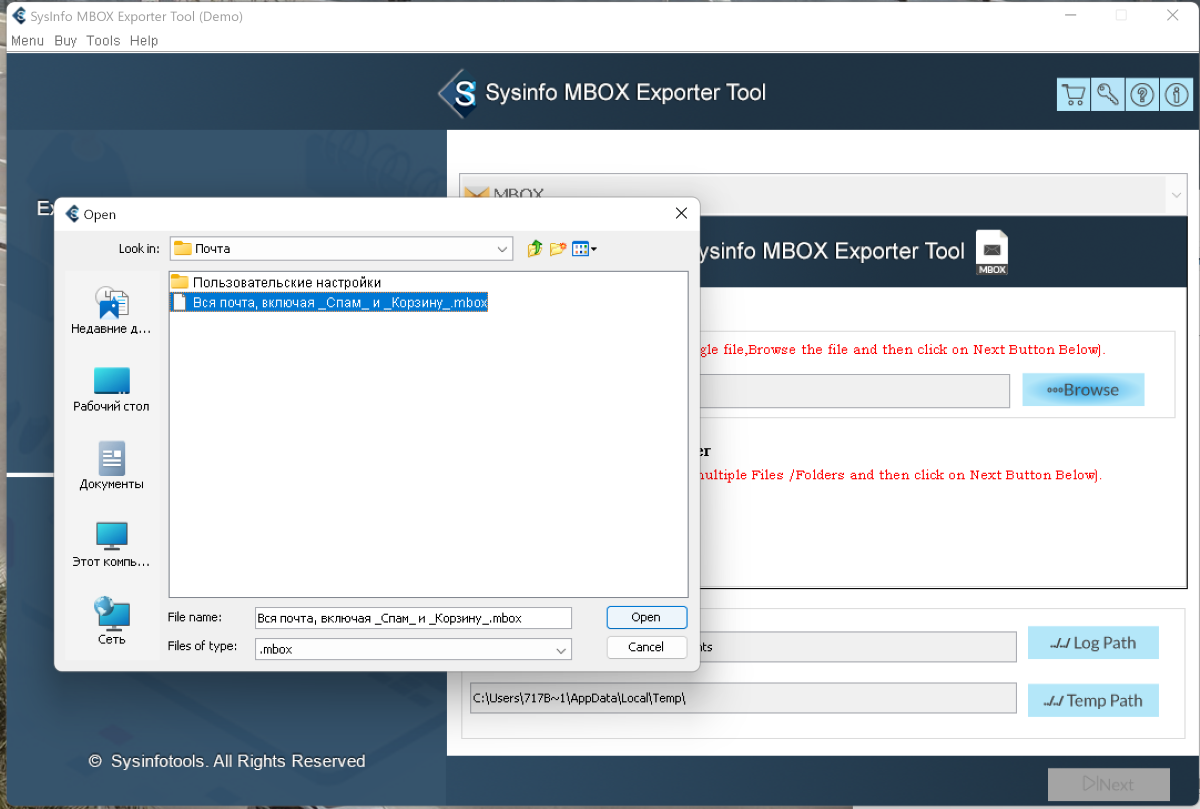Click the Cancel button in dialog
Viewport: 1200px width, 809px height.
[x=646, y=647]
